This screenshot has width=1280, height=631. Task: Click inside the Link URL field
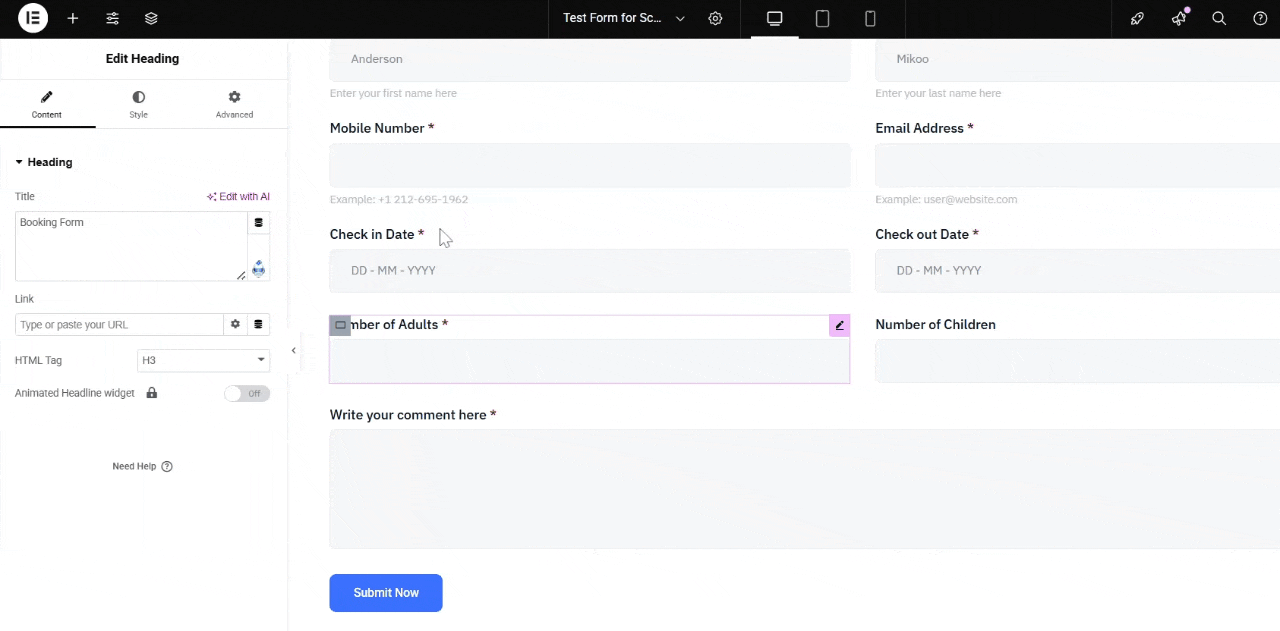coord(118,324)
